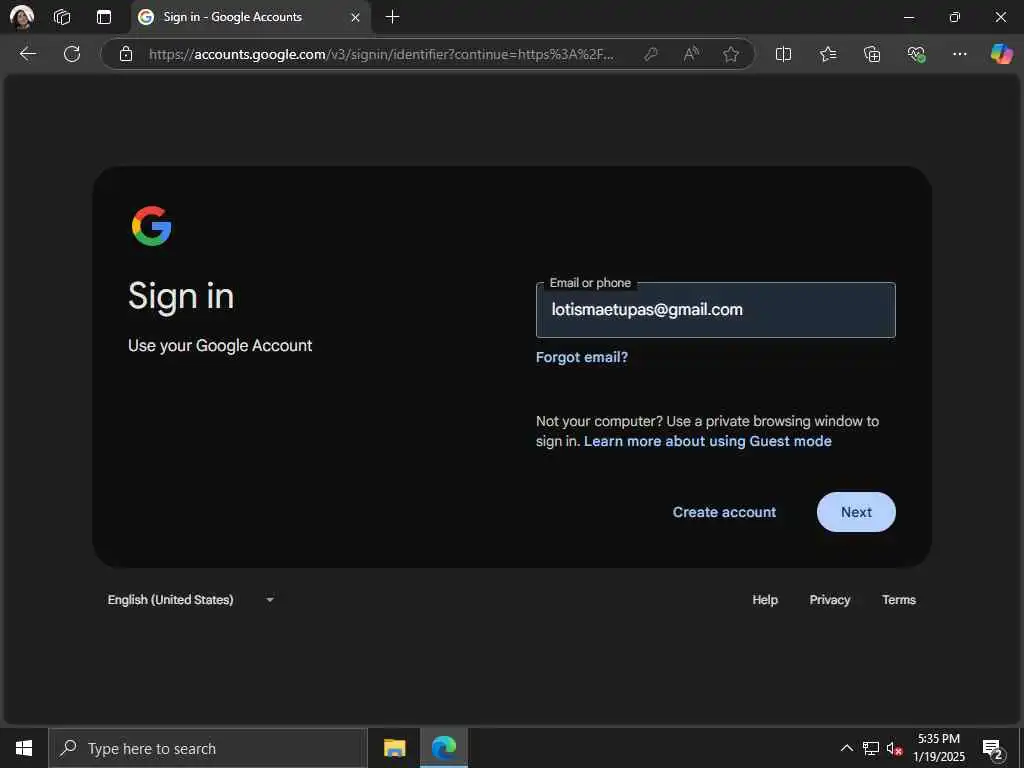1024x768 pixels.
Task: Open a new tab with plus button
Action: pos(392,17)
